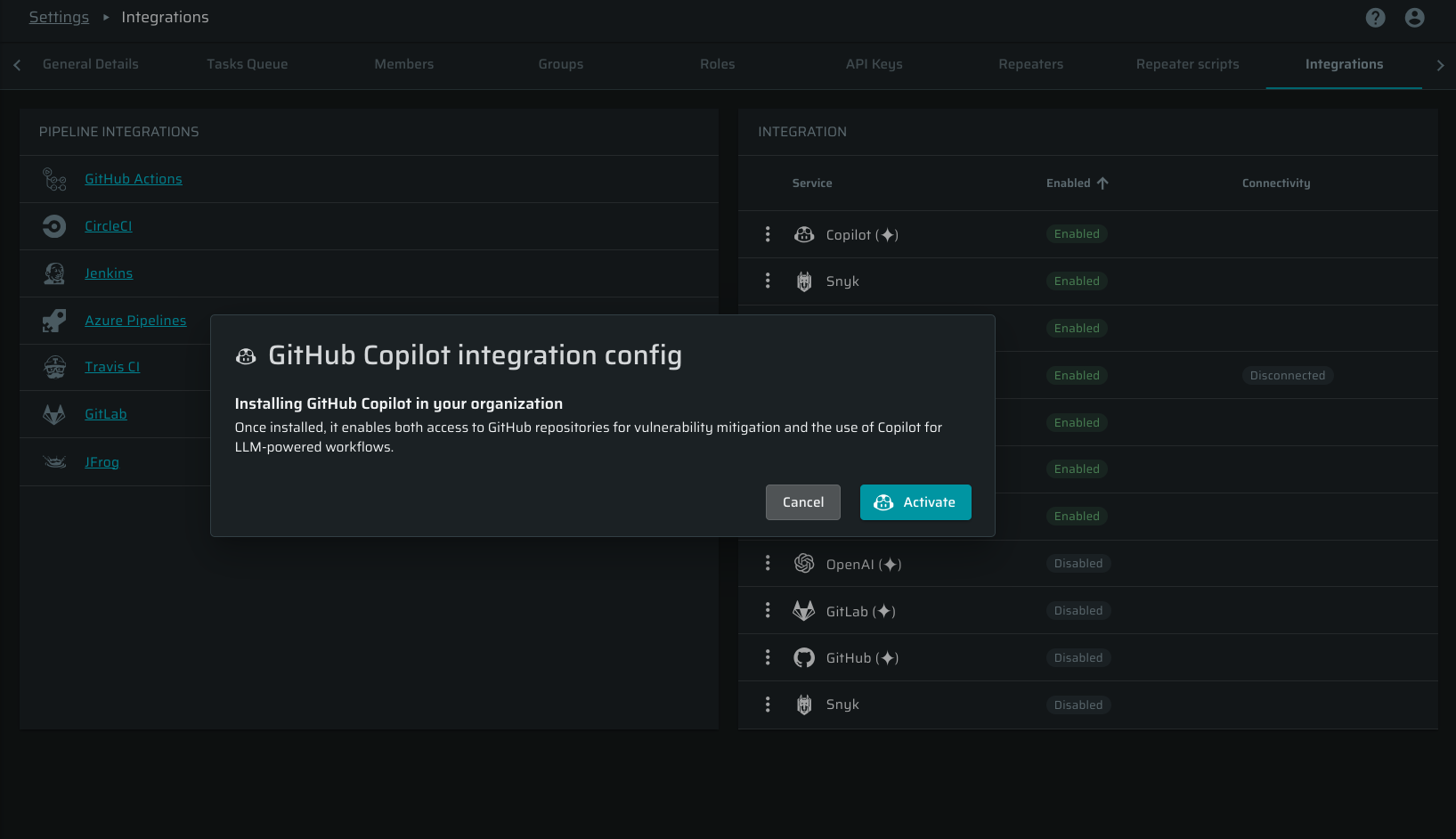Click the GitLab service name in the table

tap(860, 611)
